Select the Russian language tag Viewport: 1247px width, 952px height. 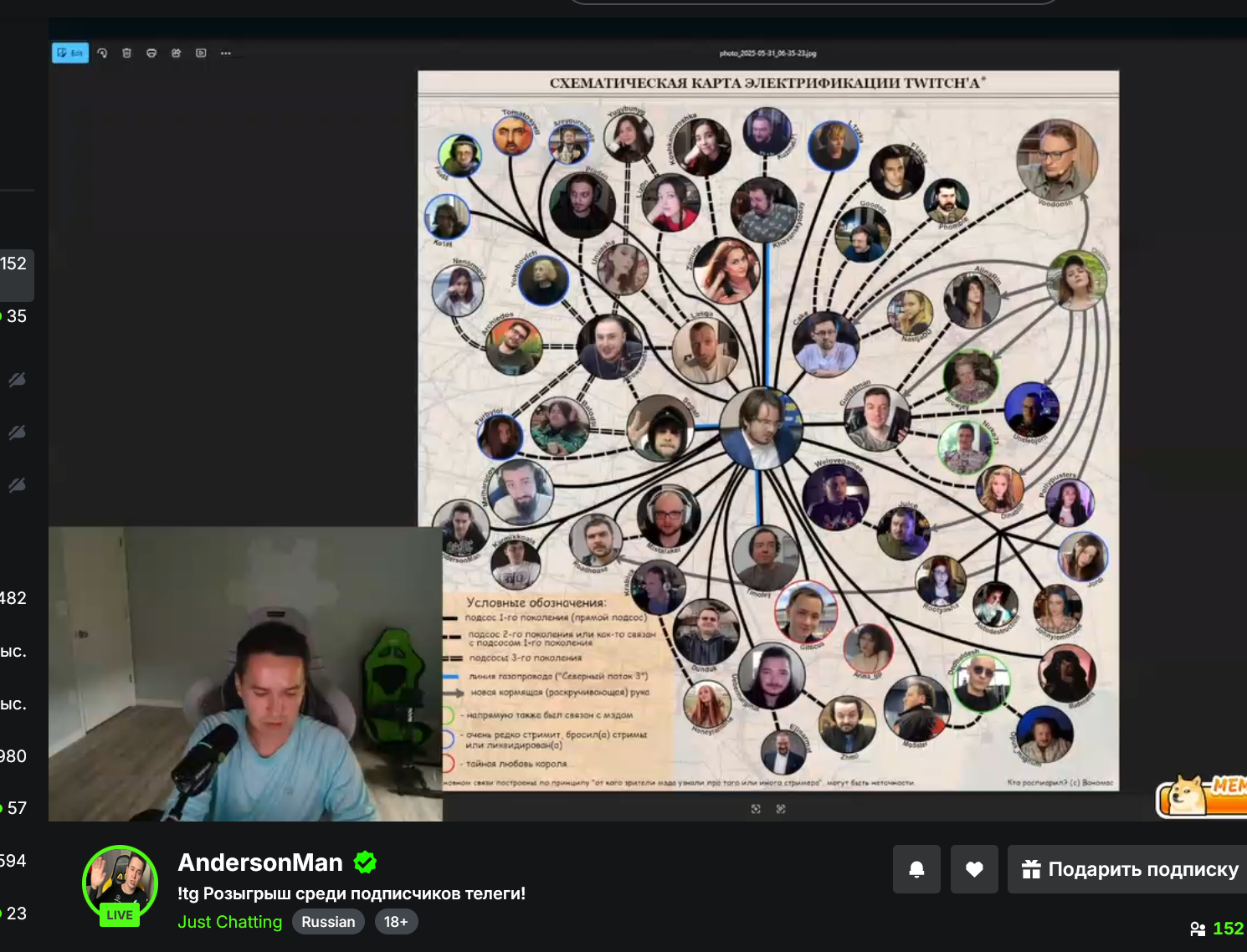[328, 922]
